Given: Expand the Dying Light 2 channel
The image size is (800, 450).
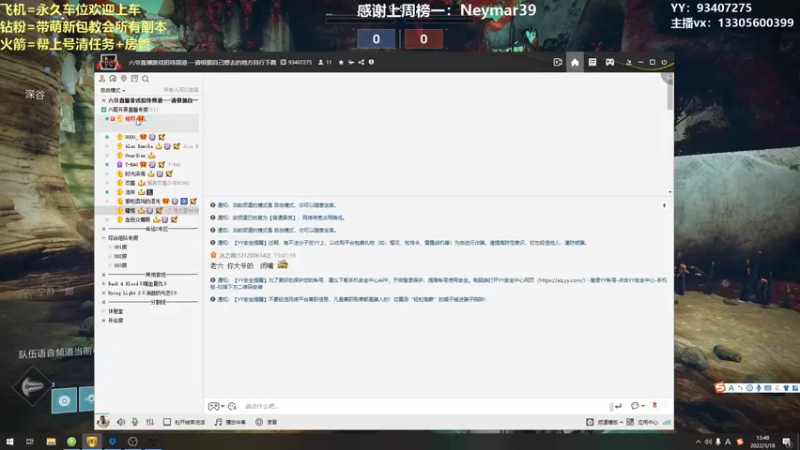Looking at the screenshot, I should [104, 293].
